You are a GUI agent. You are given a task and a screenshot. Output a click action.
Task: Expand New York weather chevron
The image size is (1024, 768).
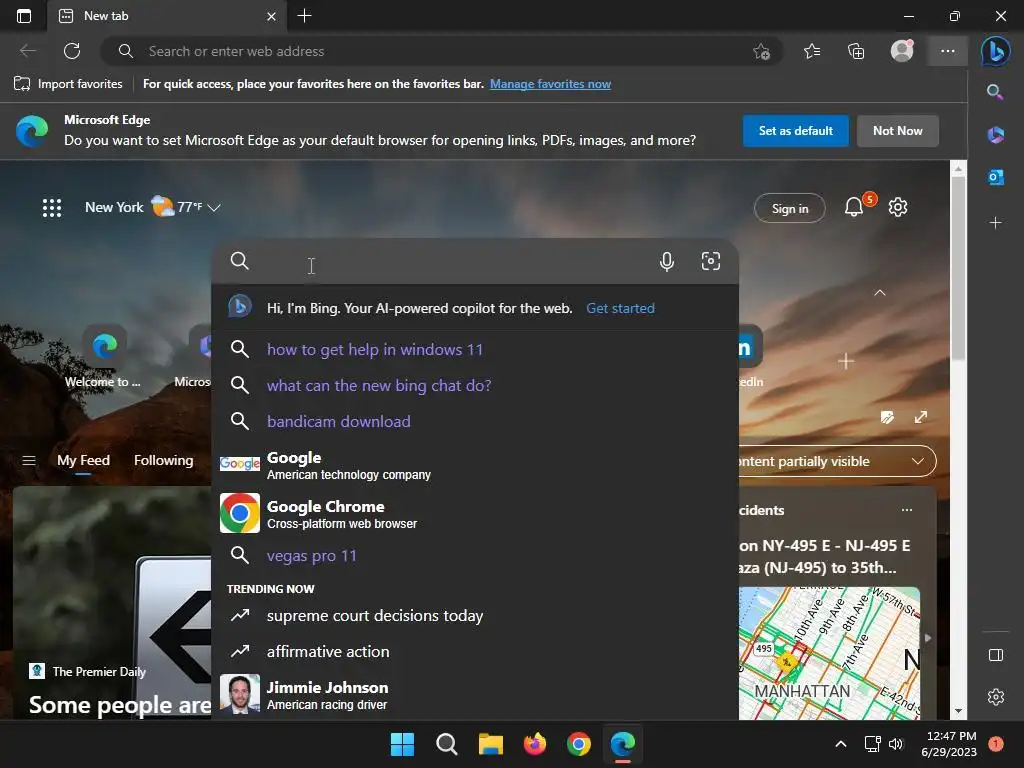pyautogui.click(x=214, y=208)
